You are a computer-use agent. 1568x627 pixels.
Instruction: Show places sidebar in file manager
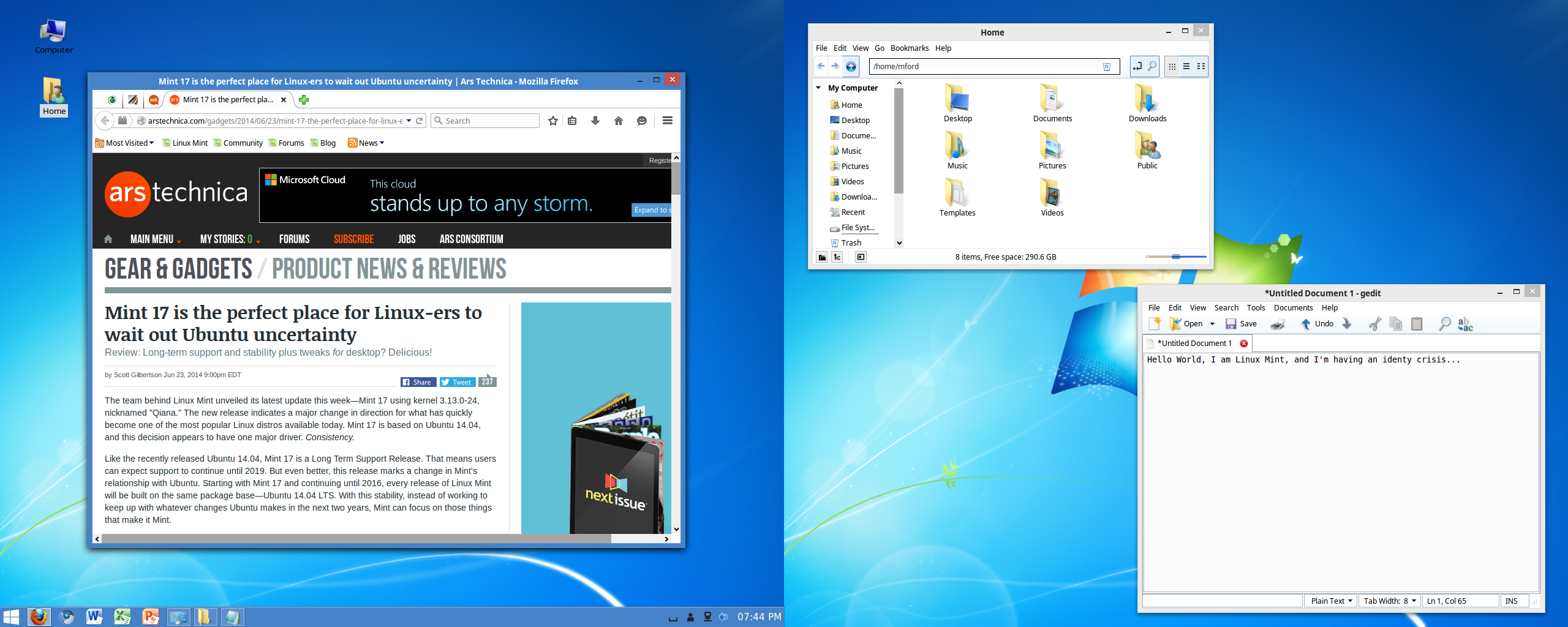click(x=822, y=257)
